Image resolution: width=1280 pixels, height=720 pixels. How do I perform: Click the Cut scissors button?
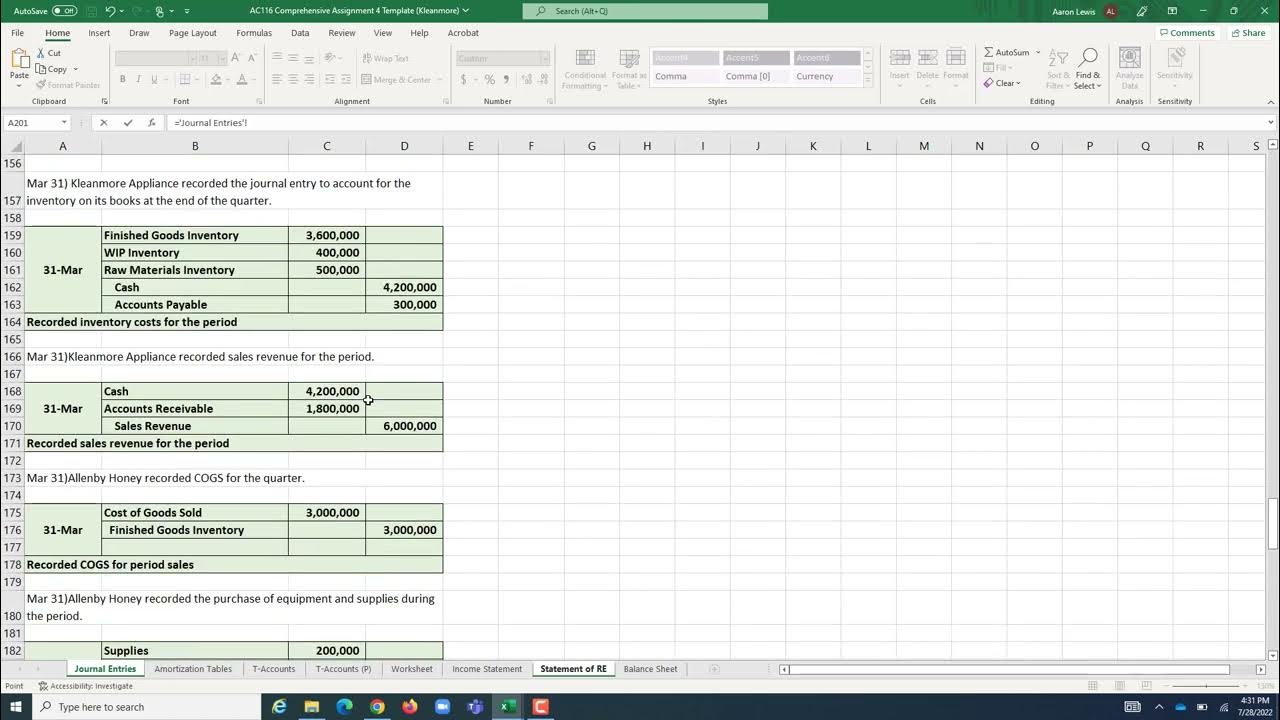49,53
